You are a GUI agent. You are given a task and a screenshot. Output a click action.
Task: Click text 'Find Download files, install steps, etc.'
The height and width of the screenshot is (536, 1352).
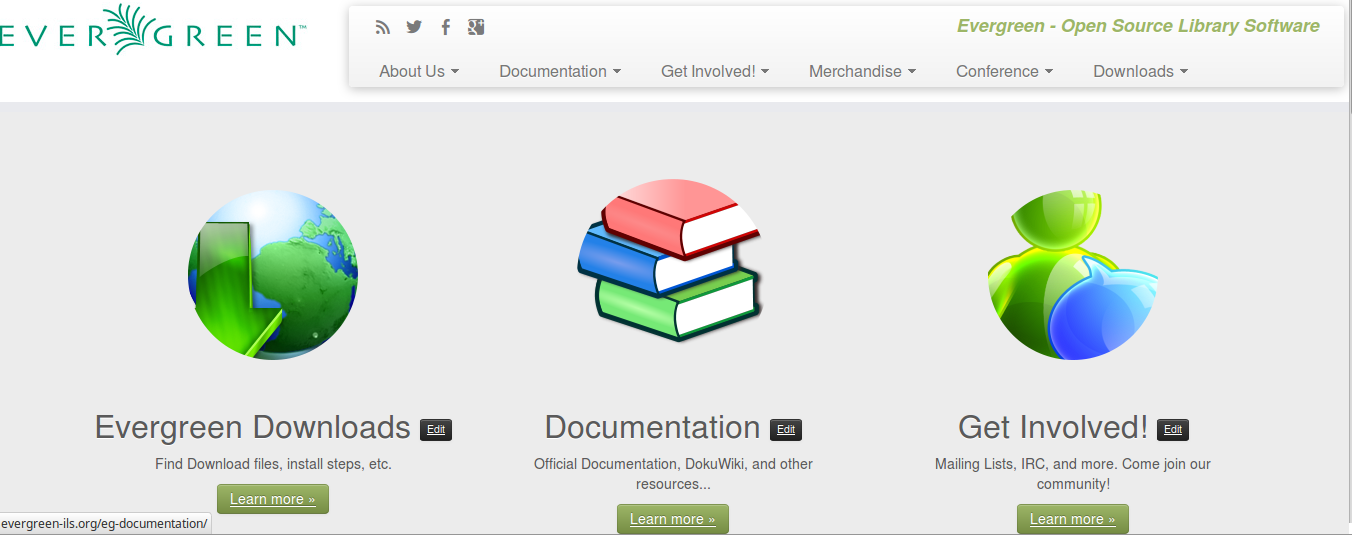tap(273, 464)
